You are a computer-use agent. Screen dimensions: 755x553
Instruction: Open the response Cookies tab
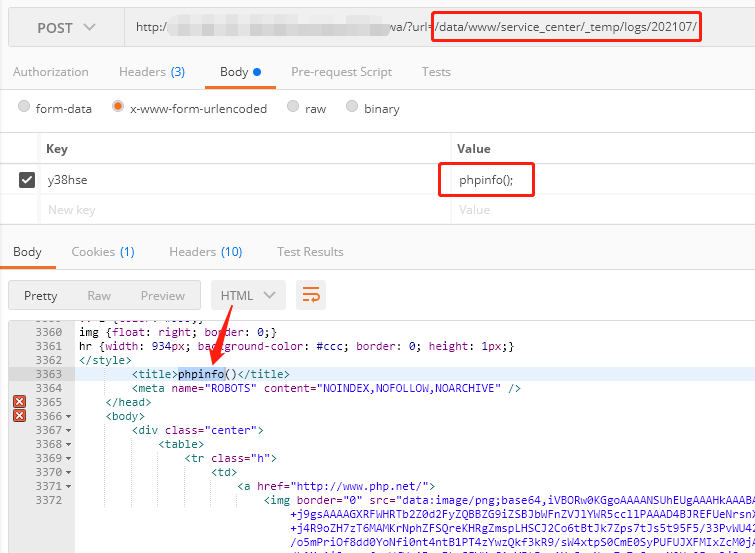click(x=103, y=252)
